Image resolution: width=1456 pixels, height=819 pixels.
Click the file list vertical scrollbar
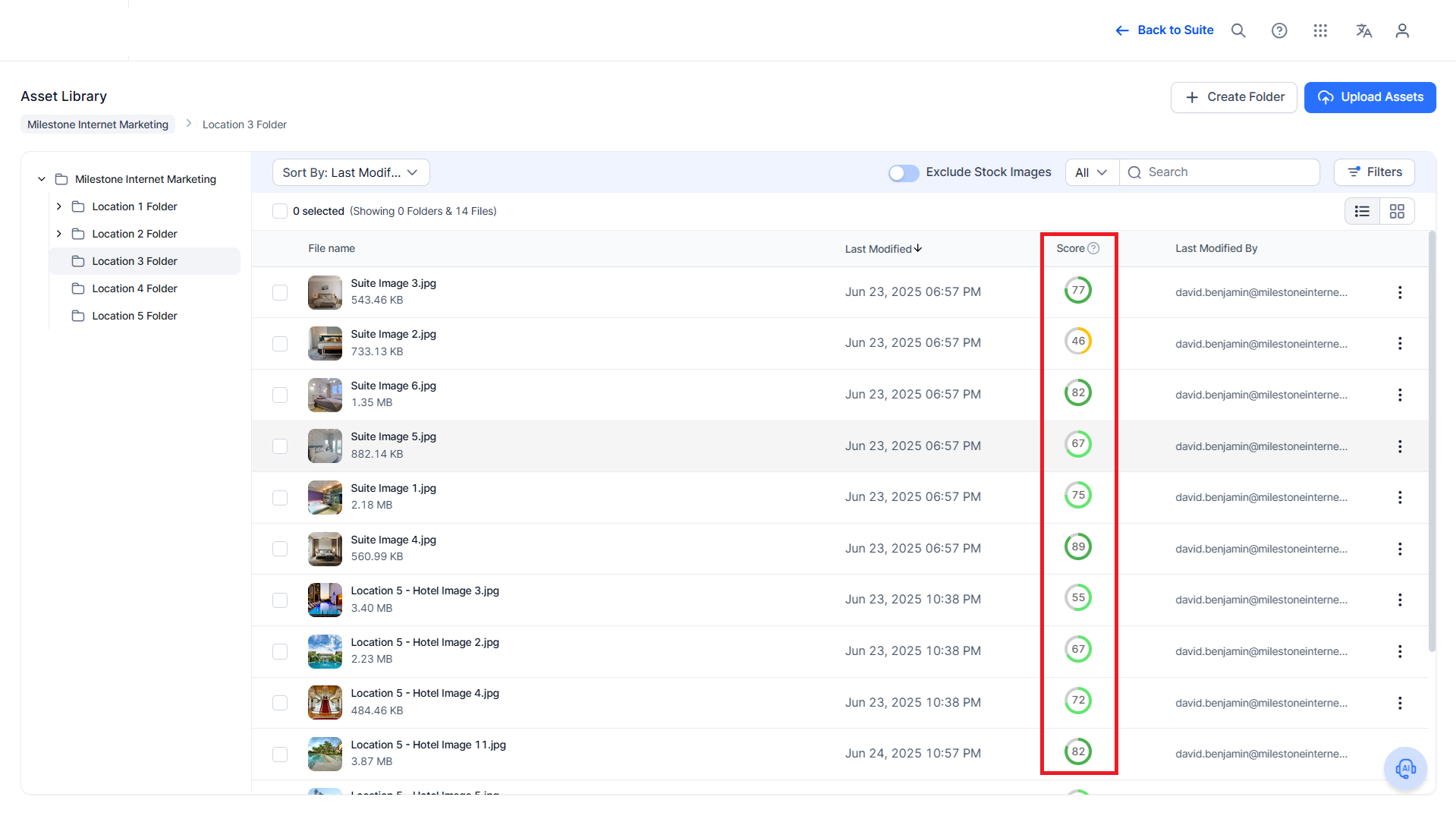1432,440
